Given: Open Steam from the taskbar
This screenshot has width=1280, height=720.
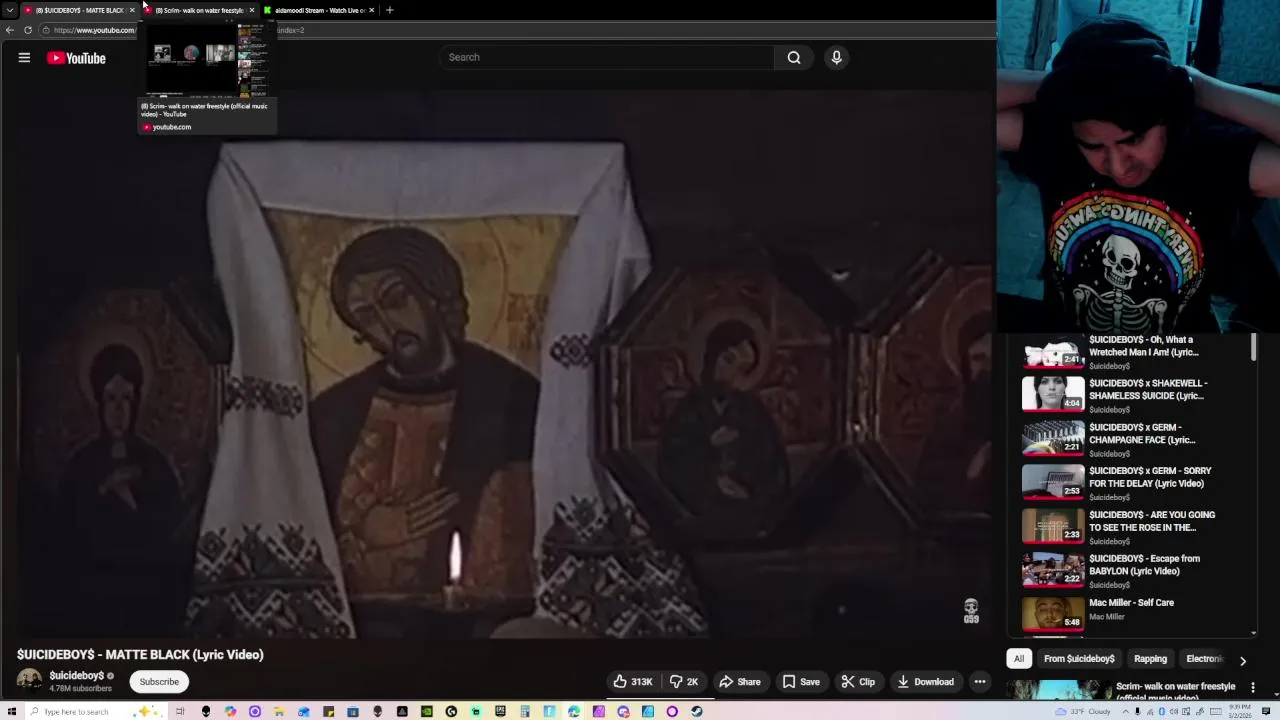Looking at the screenshot, I should [x=696, y=711].
